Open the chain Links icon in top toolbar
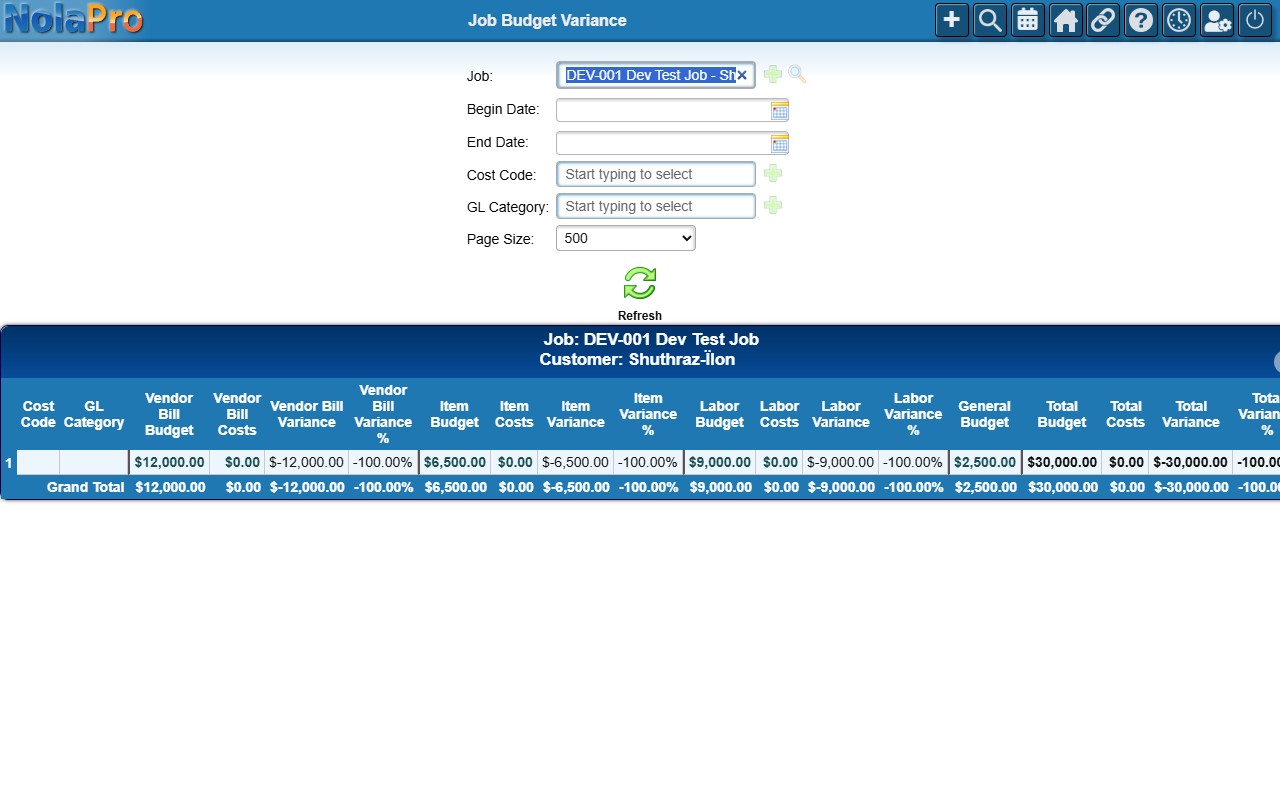This screenshot has width=1280, height=800. point(1103,20)
